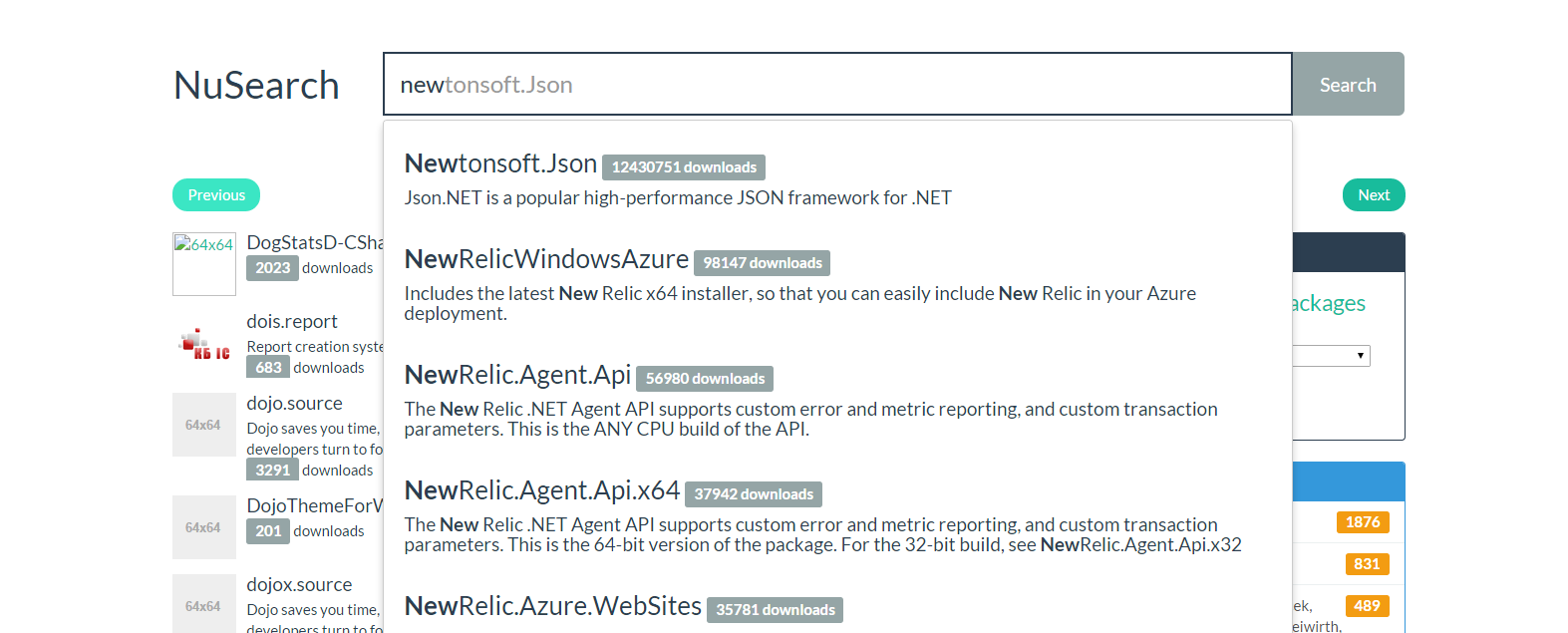Click the DogStatsD-CSharp package icon
Screen dimensions: 1568x633
point(204,264)
